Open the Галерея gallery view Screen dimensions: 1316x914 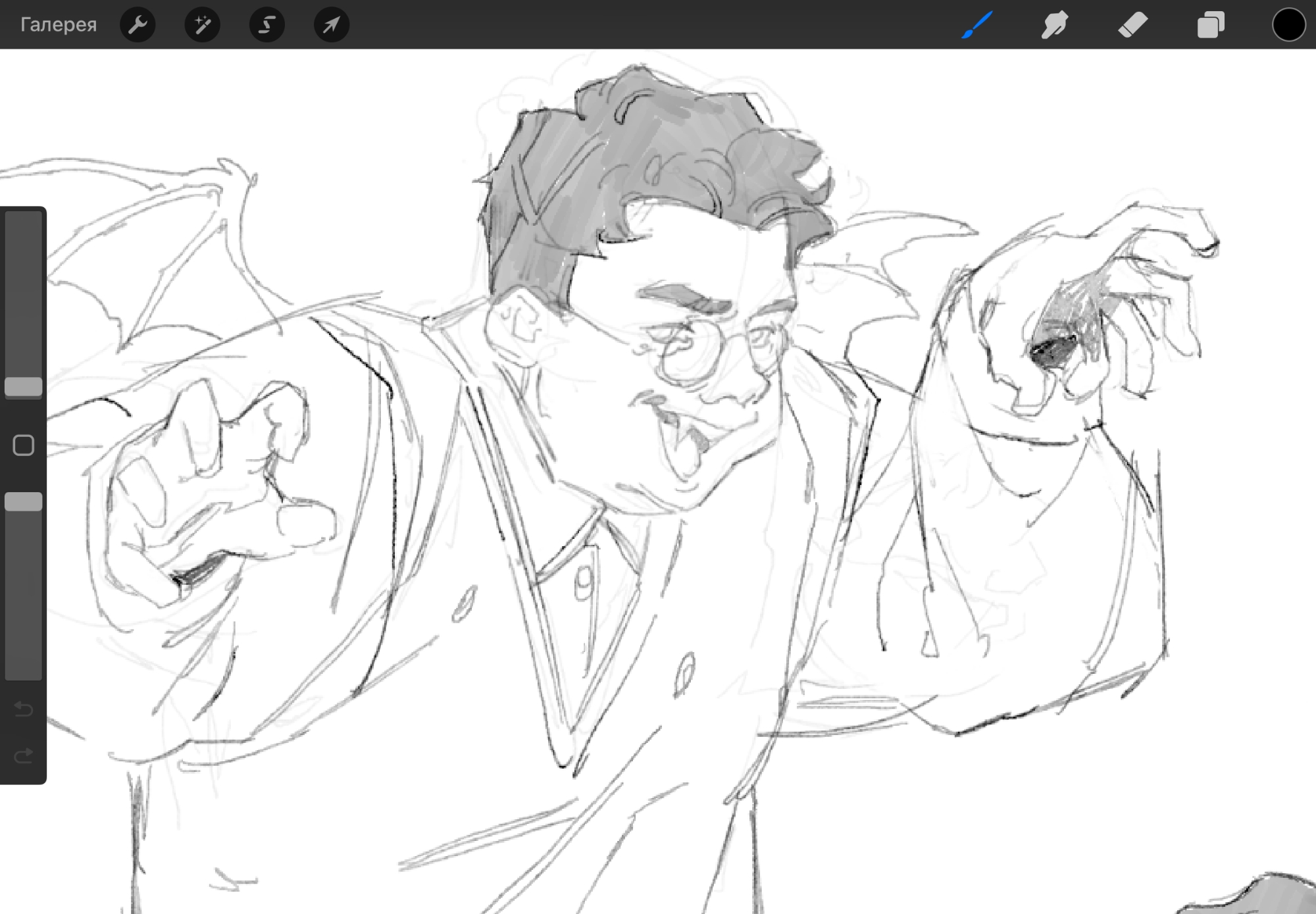pyautogui.click(x=58, y=25)
